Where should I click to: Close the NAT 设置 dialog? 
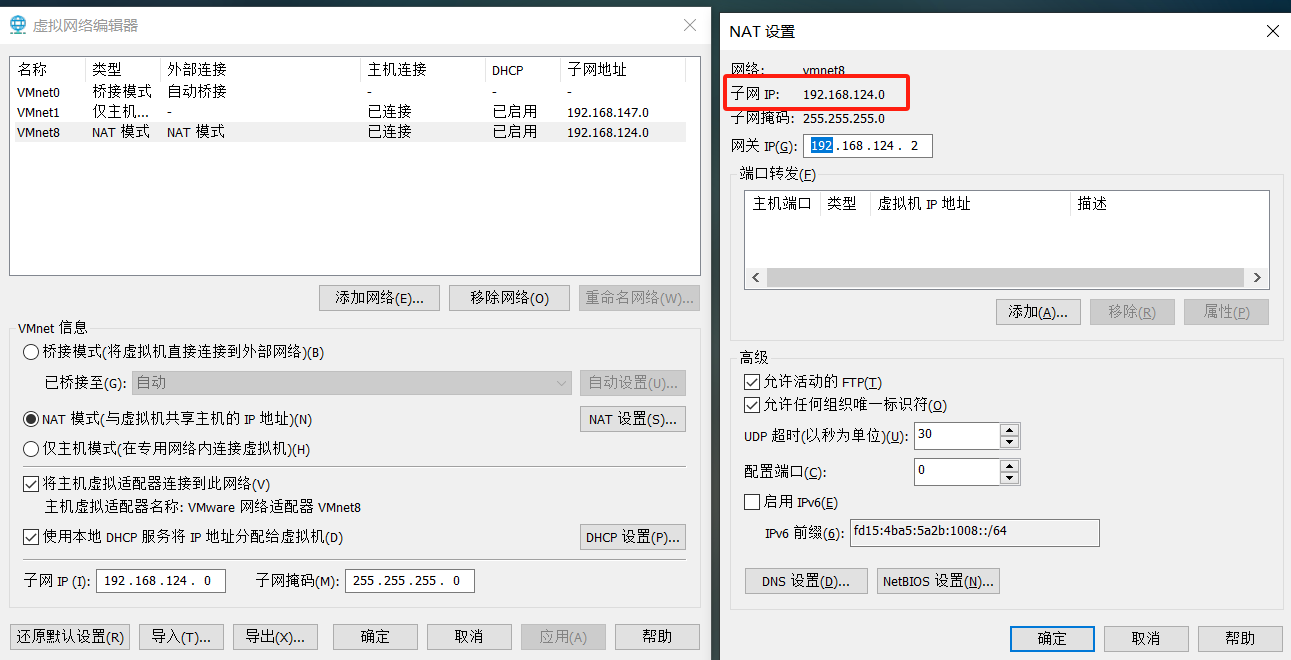(x=1272, y=31)
